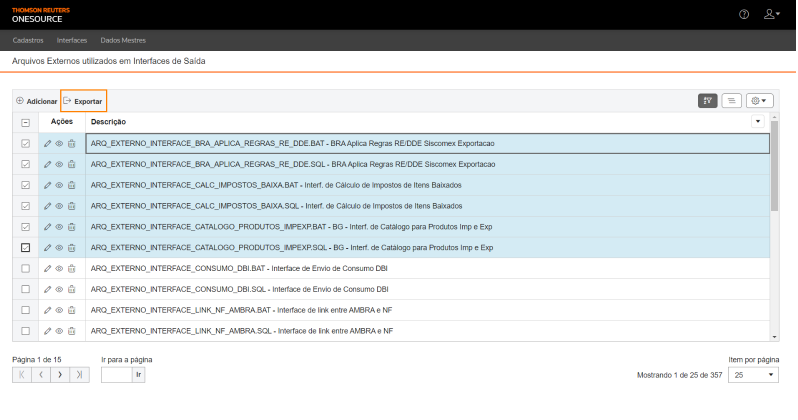
Task: Uncheck the CALC_IMPOSTOS_BAIXA.SQL row checkbox
Action: pyautogui.click(x=25, y=206)
